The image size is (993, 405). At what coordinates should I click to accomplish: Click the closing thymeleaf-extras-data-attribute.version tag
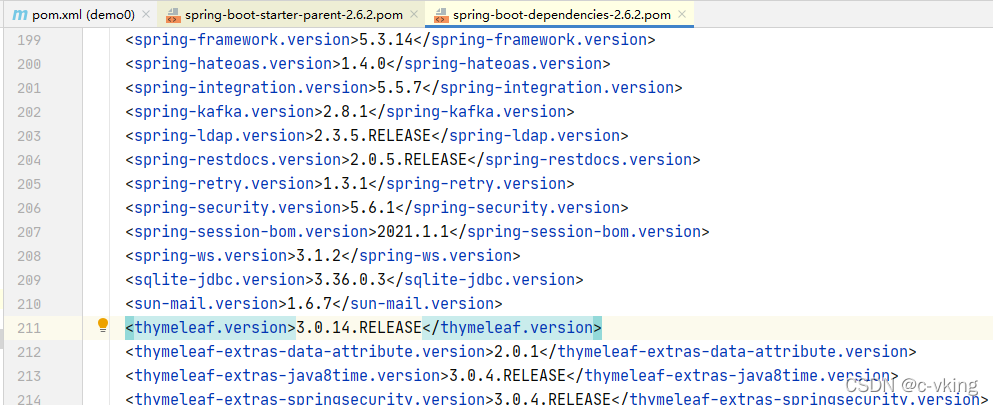click(728, 351)
